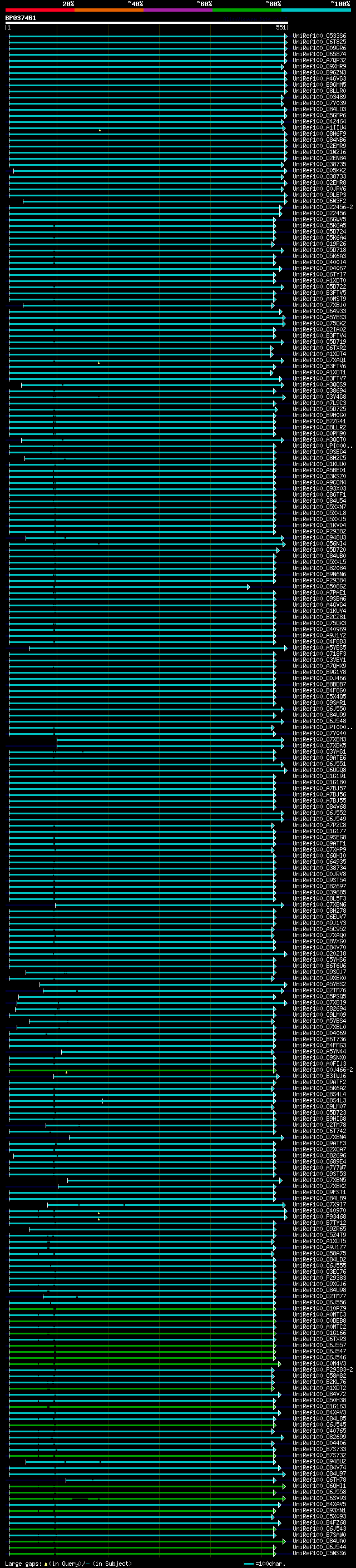Select hit label UniRef100_Q6TYI7
The image size is (356, 1568).
coord(319,275)
